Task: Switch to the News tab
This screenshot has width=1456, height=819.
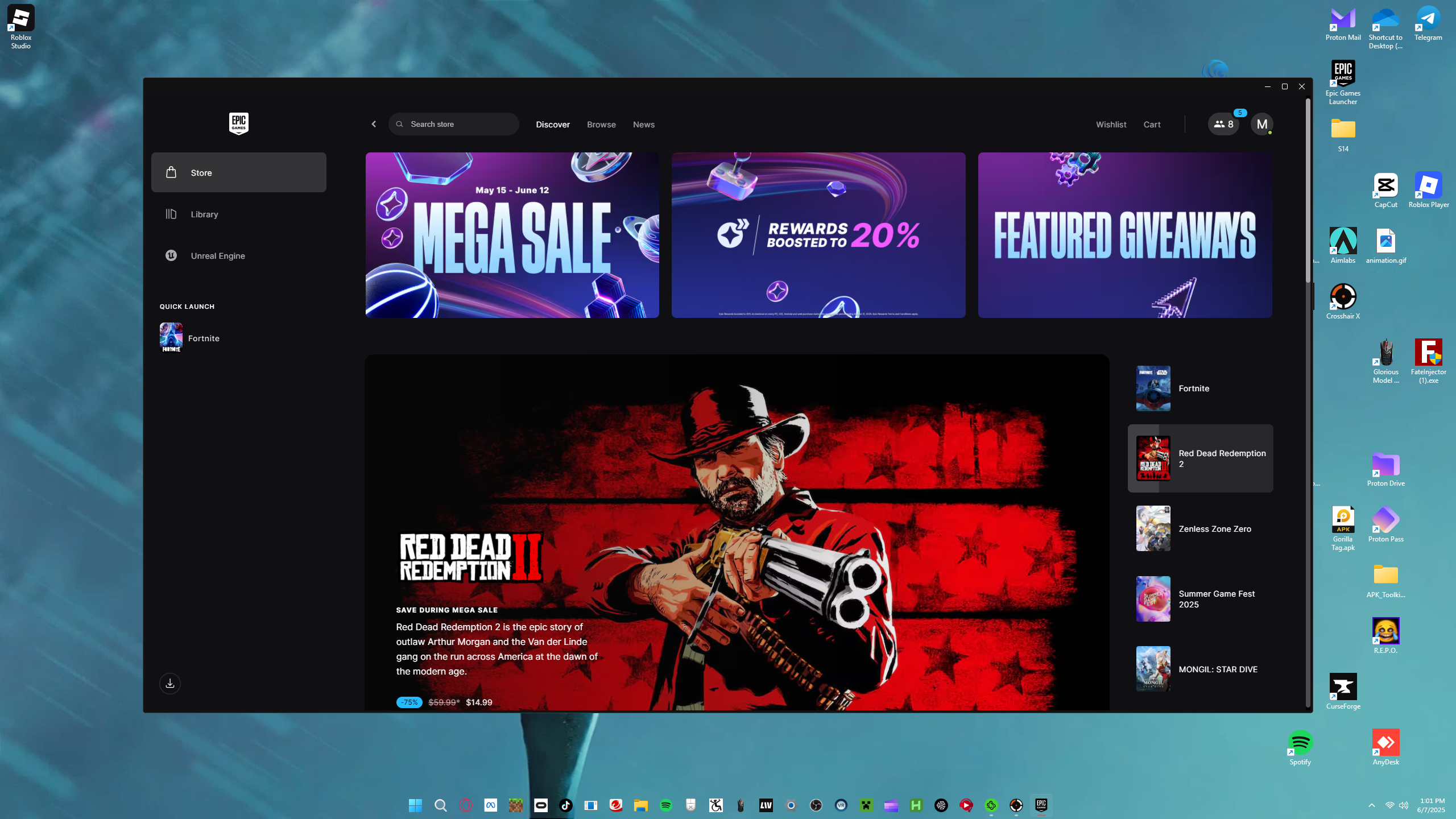Action: [x=643, y=125]
